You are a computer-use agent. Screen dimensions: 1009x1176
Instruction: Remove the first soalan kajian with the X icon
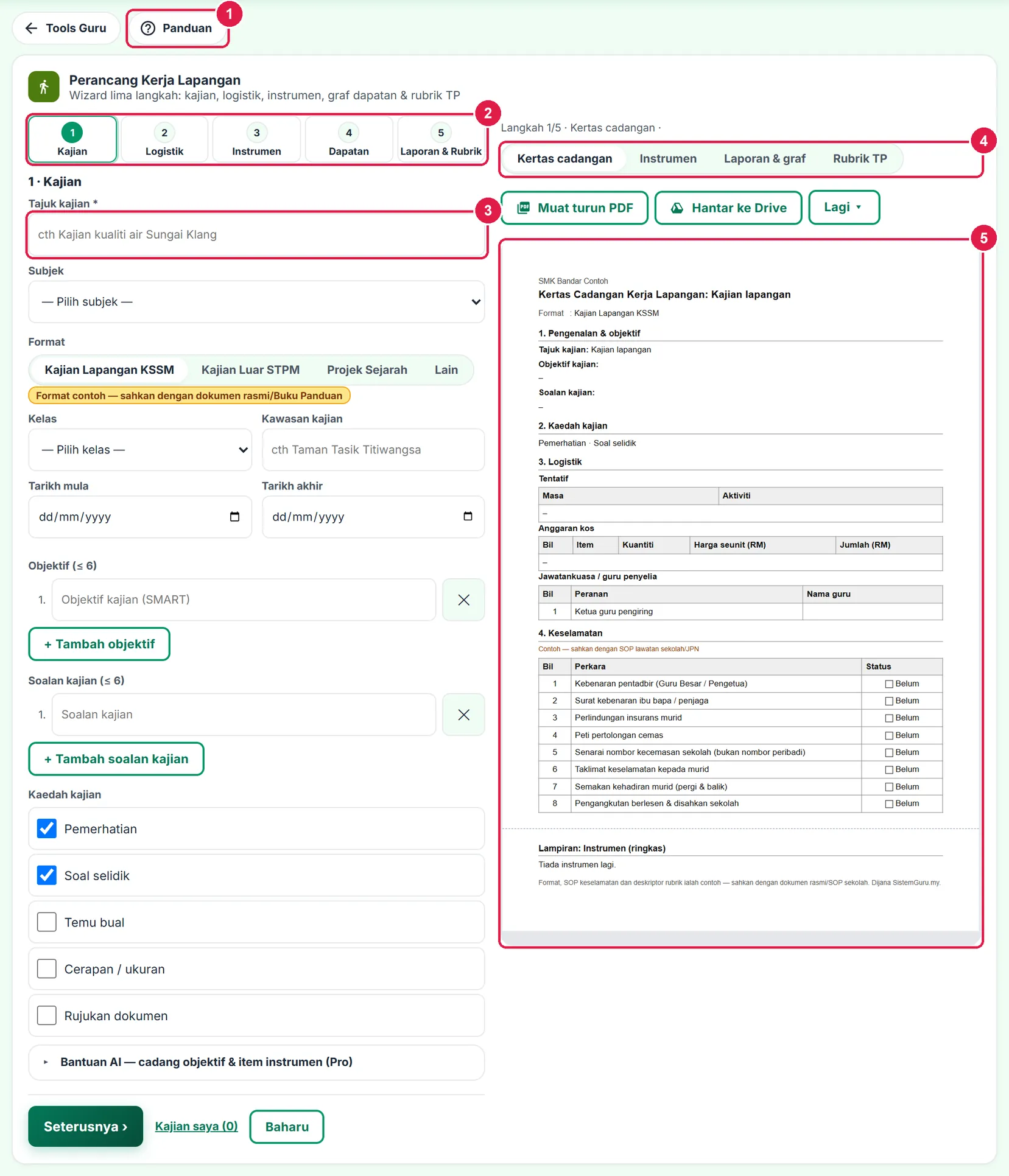pyautogui.click(x=463, y=715)
